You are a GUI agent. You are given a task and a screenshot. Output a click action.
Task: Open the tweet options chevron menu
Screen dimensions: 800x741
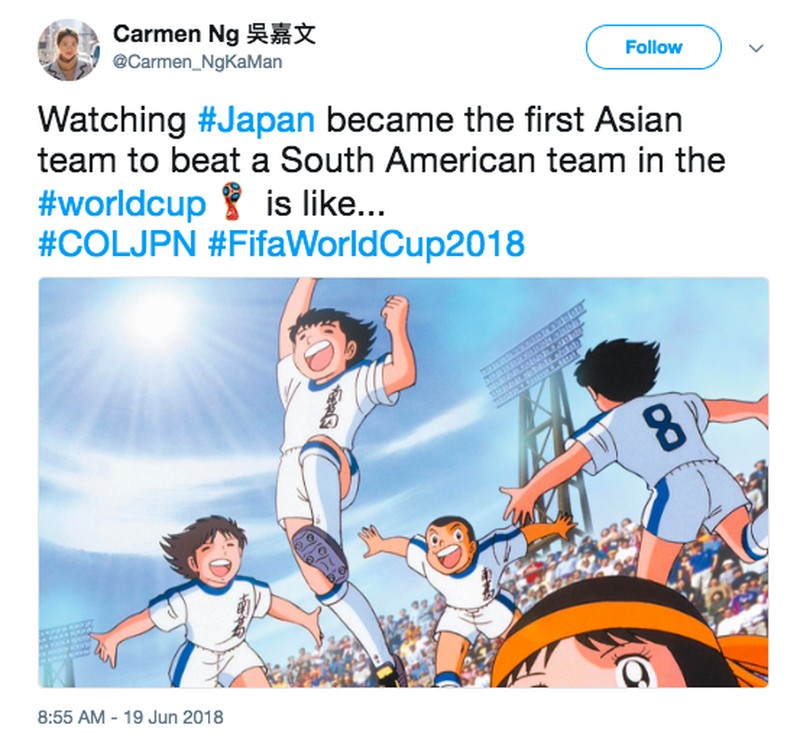(x=756, y=48)
